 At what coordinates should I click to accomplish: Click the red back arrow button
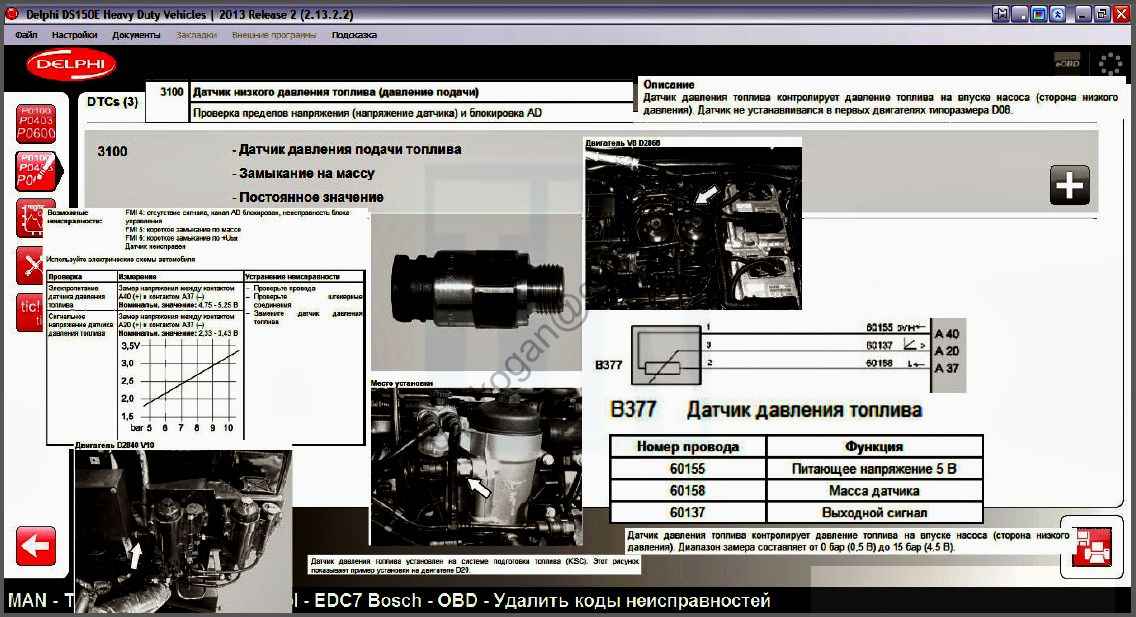[36, 546]
